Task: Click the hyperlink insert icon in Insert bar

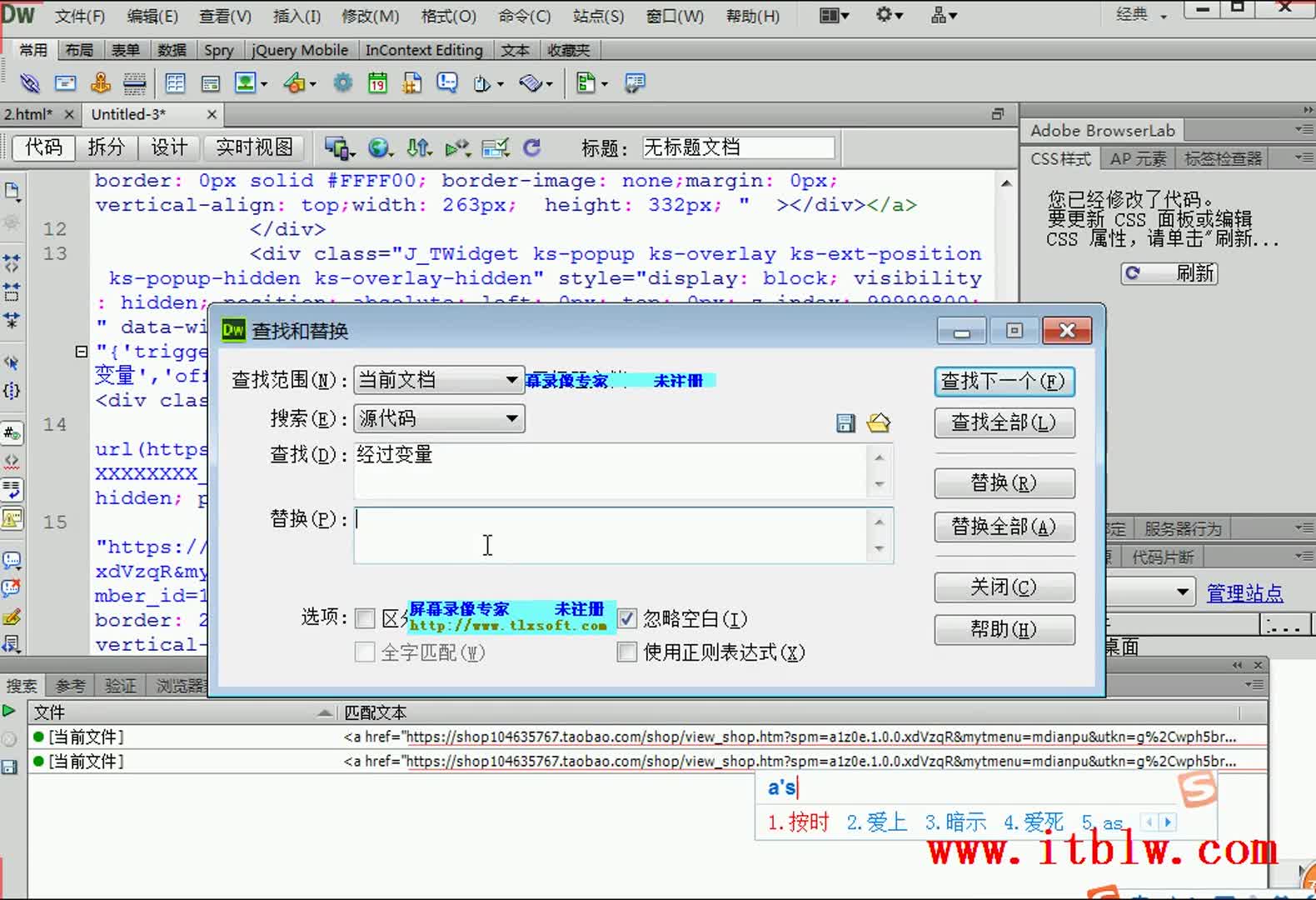Action: (x=29, y=83)
